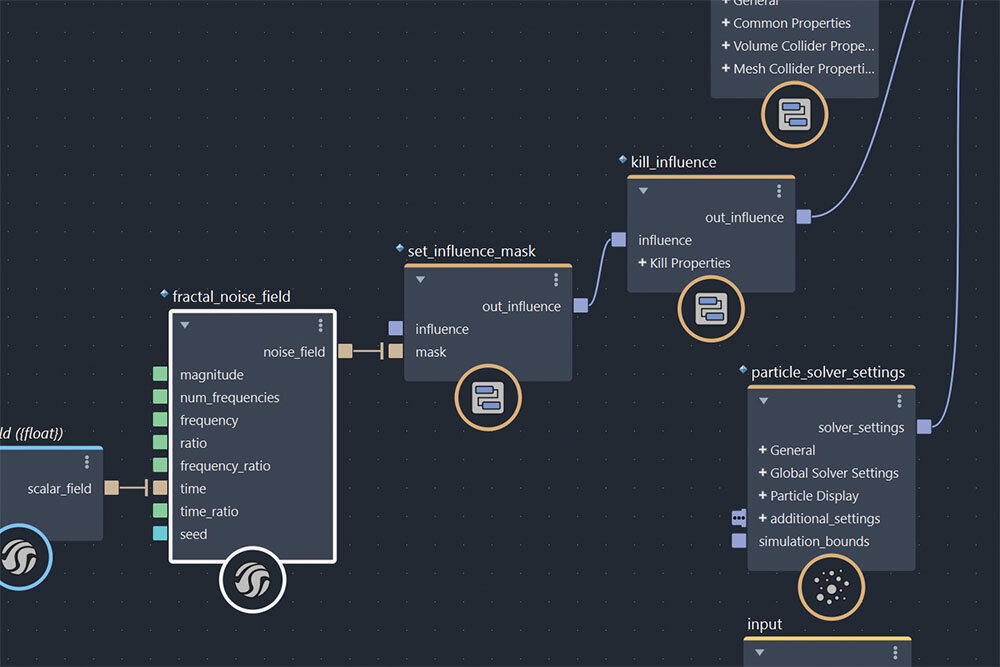Click the diamond icon beside particle_solver_settings title
This screenshot has height=667, width=1000.
click(x=743, y=369)
